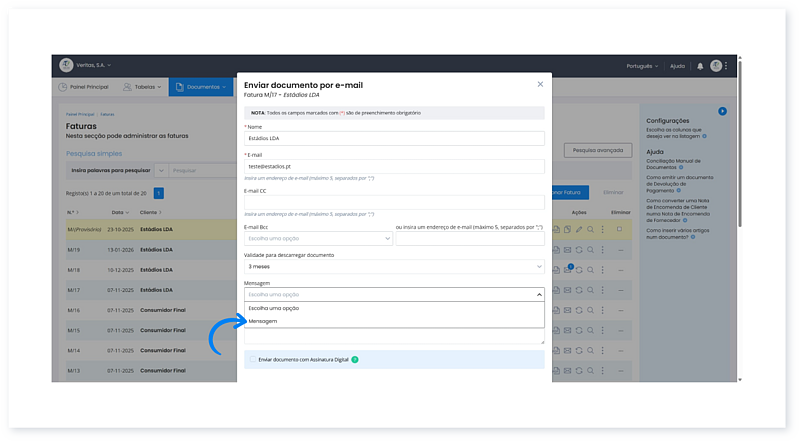Click the pencil edit icon in provisional row
The image size is (800, 442).
pos(579,229)
